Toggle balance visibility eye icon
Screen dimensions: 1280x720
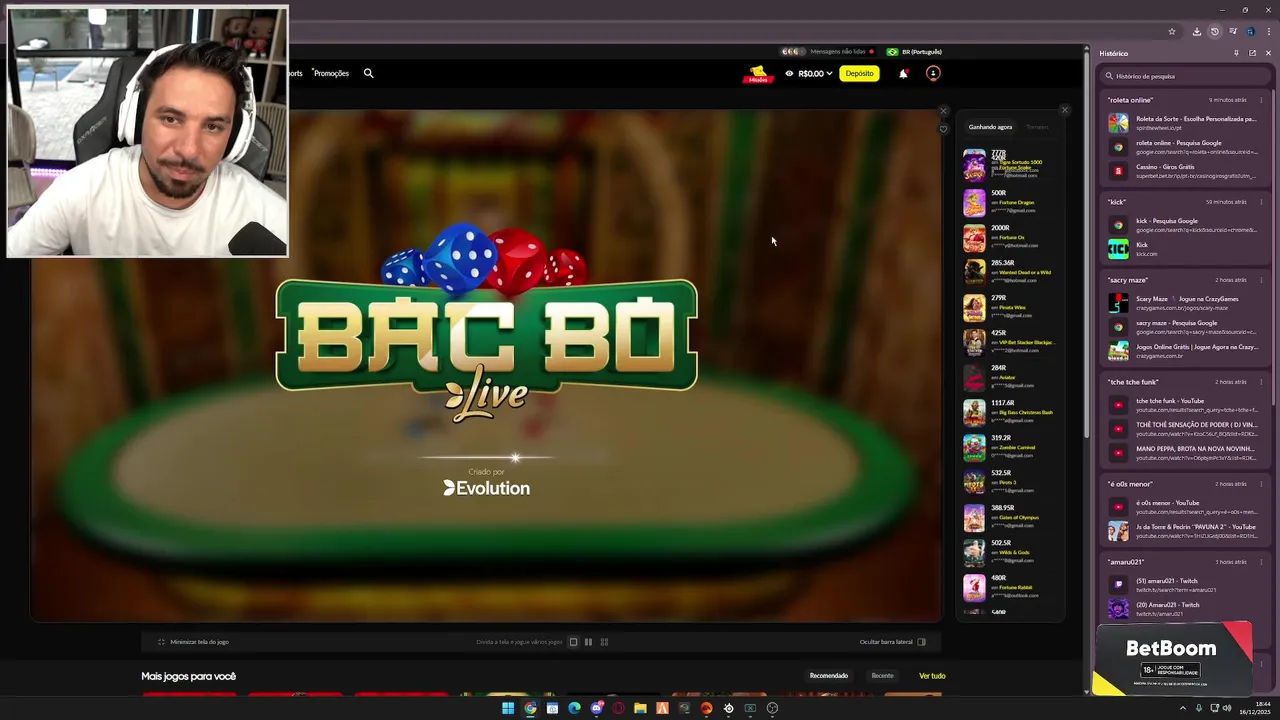click(x=789, y=73)
